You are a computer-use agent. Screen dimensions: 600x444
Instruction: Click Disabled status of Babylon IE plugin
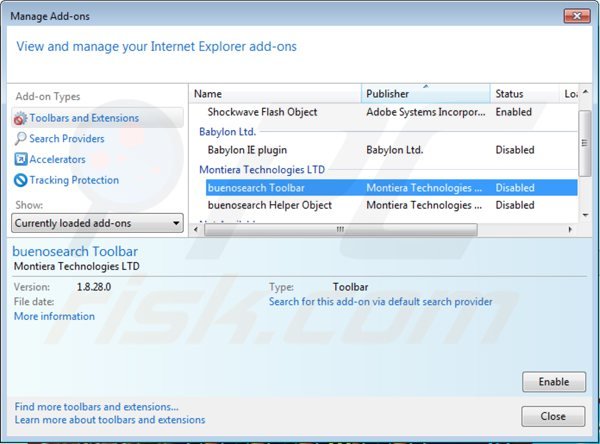click(515, 150)
